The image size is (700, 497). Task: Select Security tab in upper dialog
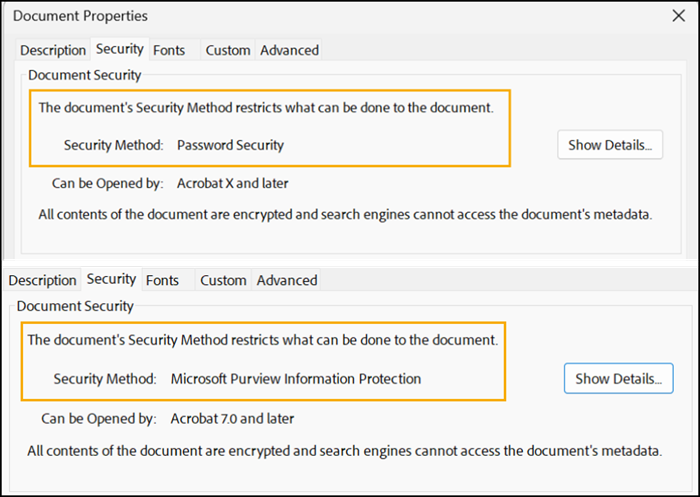pos(120,49)
